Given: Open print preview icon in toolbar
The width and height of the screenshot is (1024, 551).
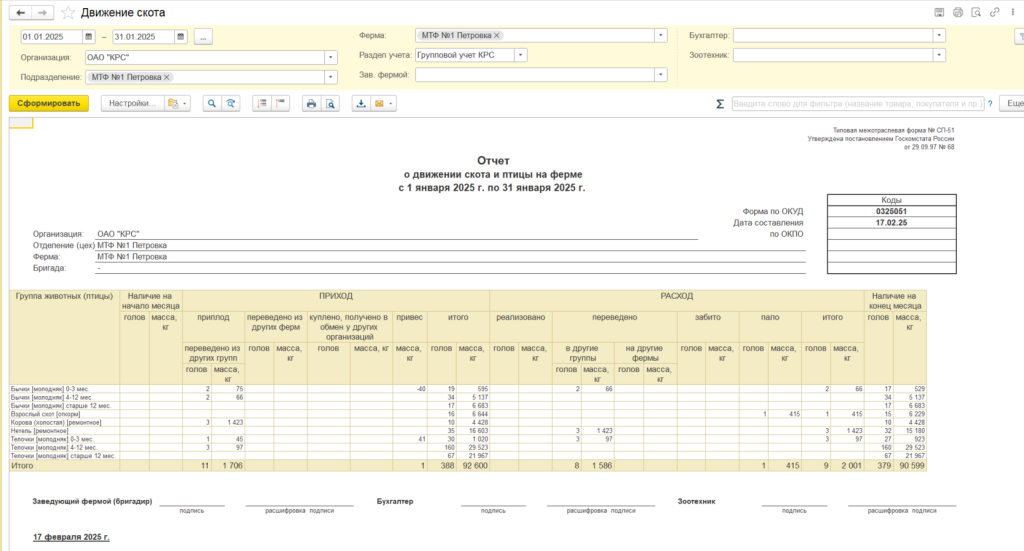Looking at the screenshot, I should click(x=330, y=103).
